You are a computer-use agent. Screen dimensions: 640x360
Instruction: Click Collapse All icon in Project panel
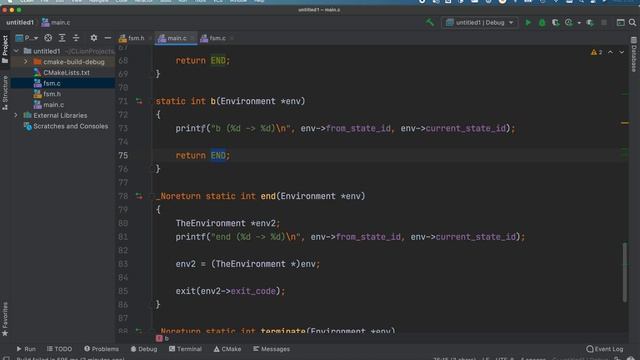click(x=76, y=38)
